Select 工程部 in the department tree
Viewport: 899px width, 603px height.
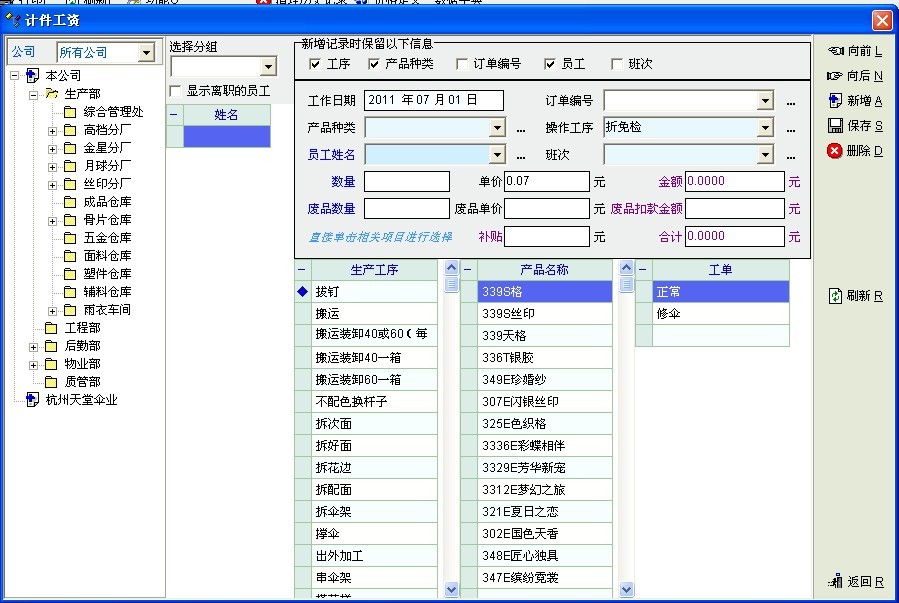click(x=82, y=328)
